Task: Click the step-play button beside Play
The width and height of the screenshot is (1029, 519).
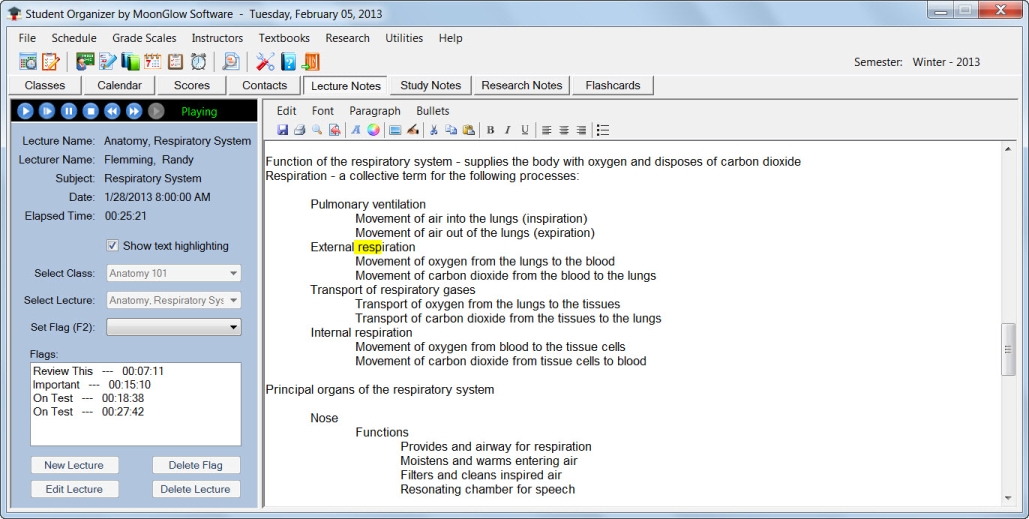Action: pyautogui.click(x=47, y=111)
